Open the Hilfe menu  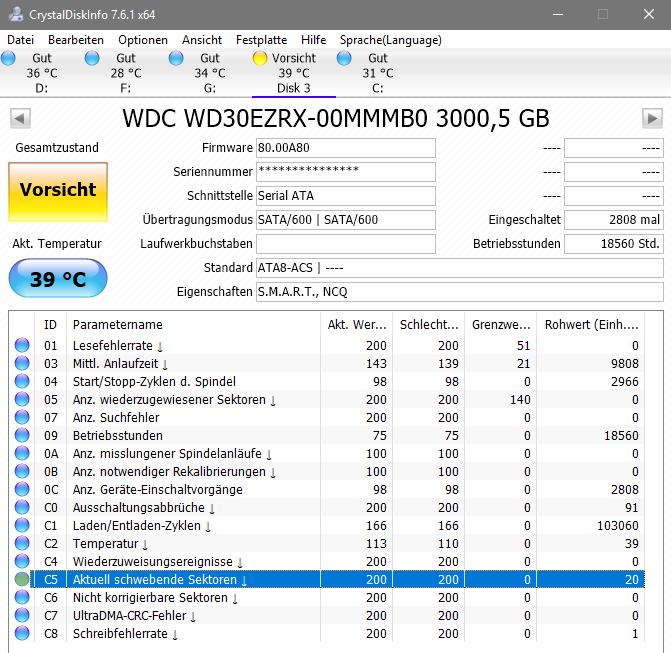(313, 40)
